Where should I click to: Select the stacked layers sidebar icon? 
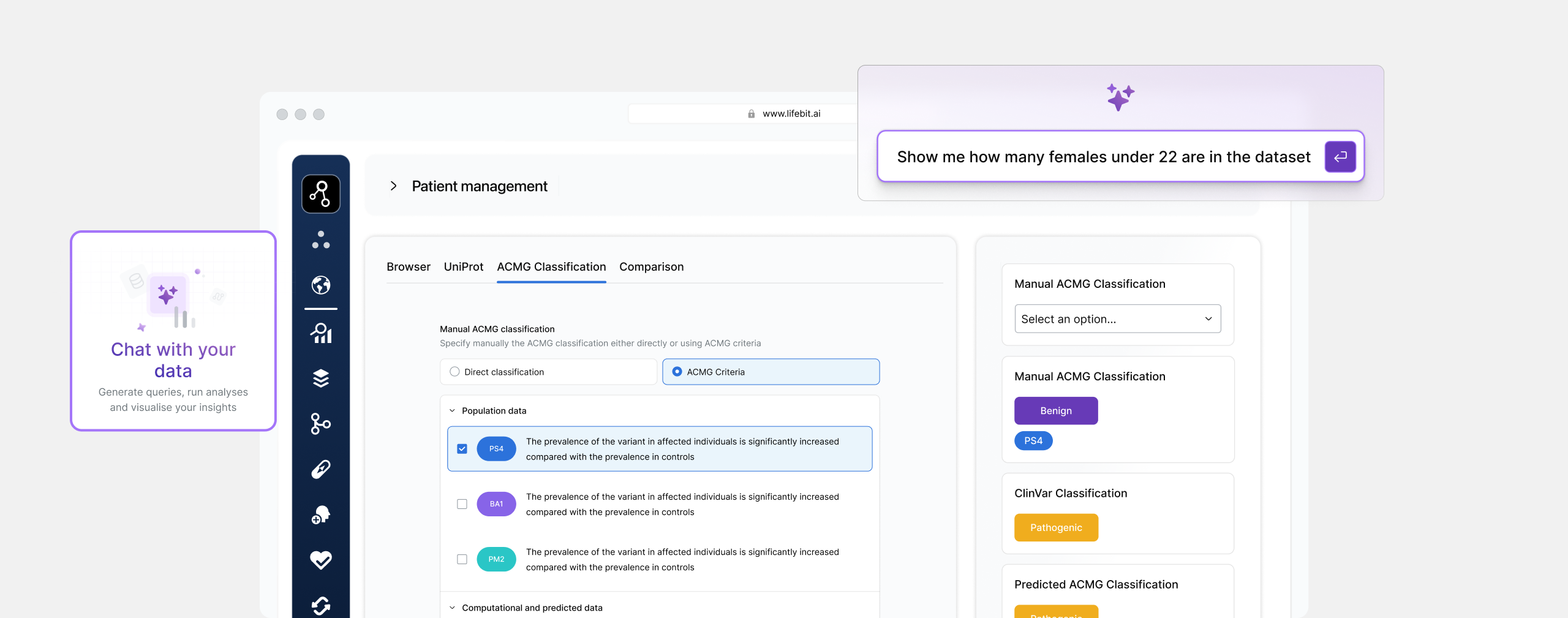(x=320, y=379)
